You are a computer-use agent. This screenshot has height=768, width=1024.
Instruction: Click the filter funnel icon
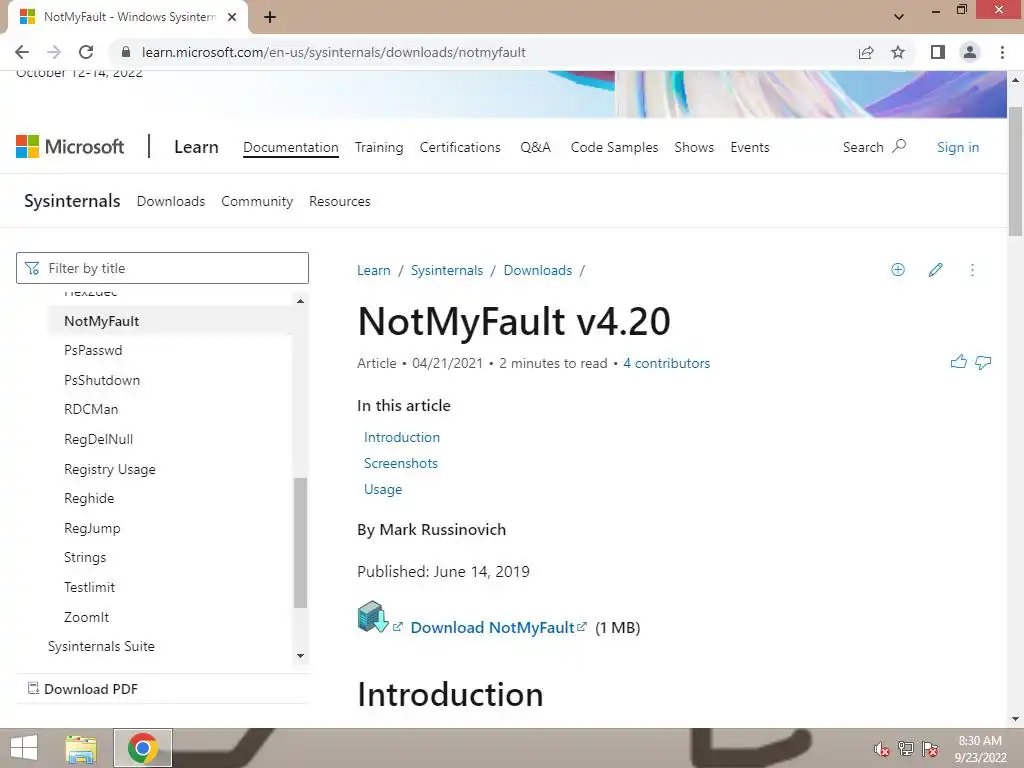click(x=32, y=268)
